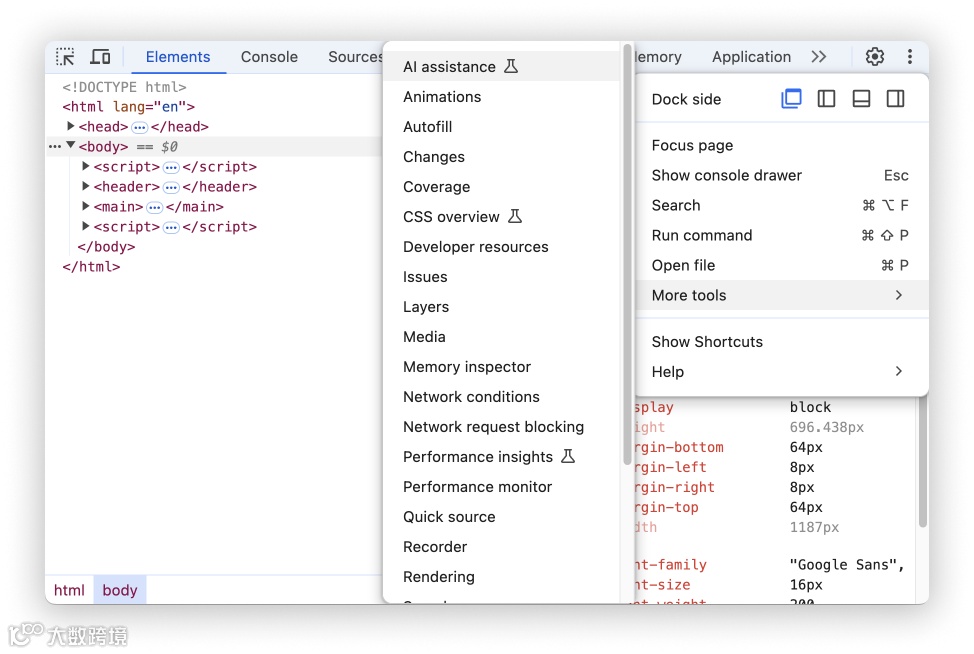Open actions dots beside the body row

(x=55, y=147)
